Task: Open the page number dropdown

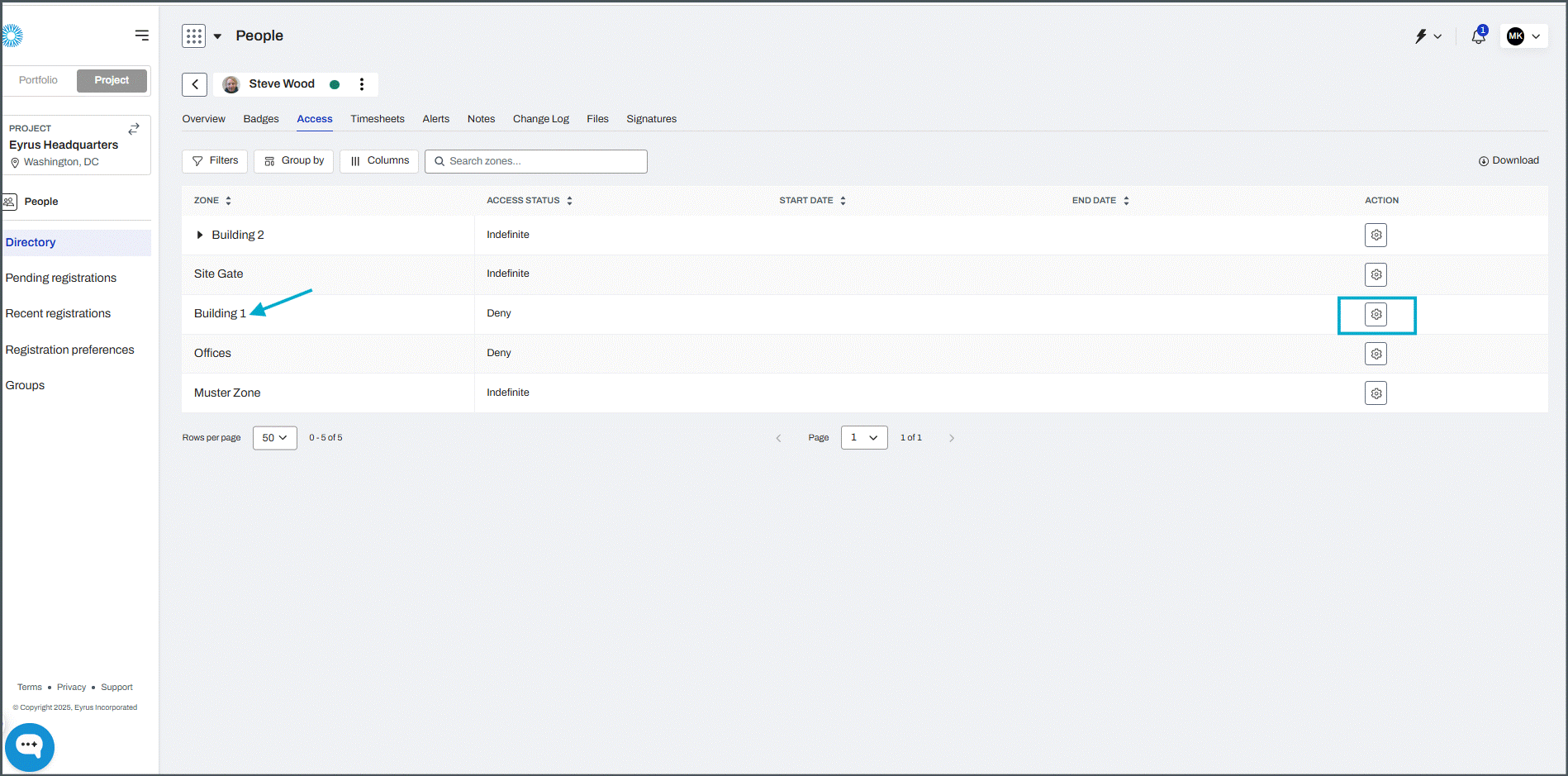Action: [864, 438]
